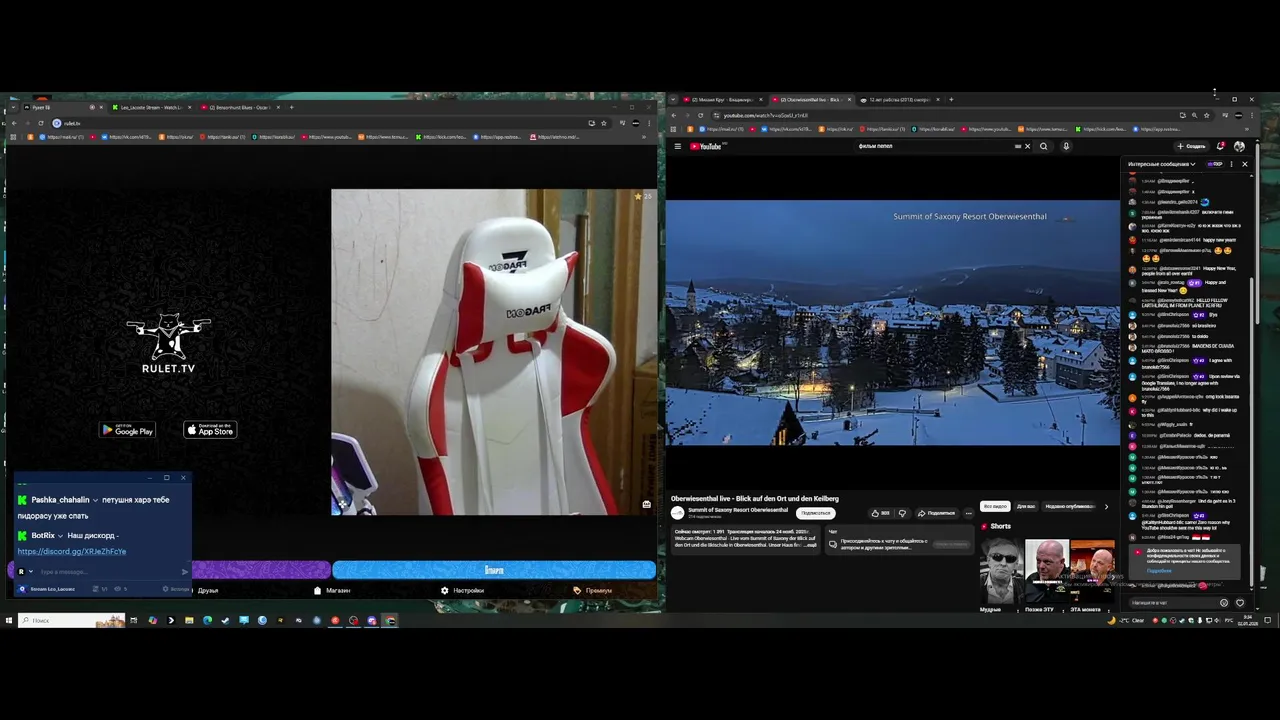This screenshot has height=720, width=1280.
Task: Open File Explorer from taskbar
Action: point(189,620)
